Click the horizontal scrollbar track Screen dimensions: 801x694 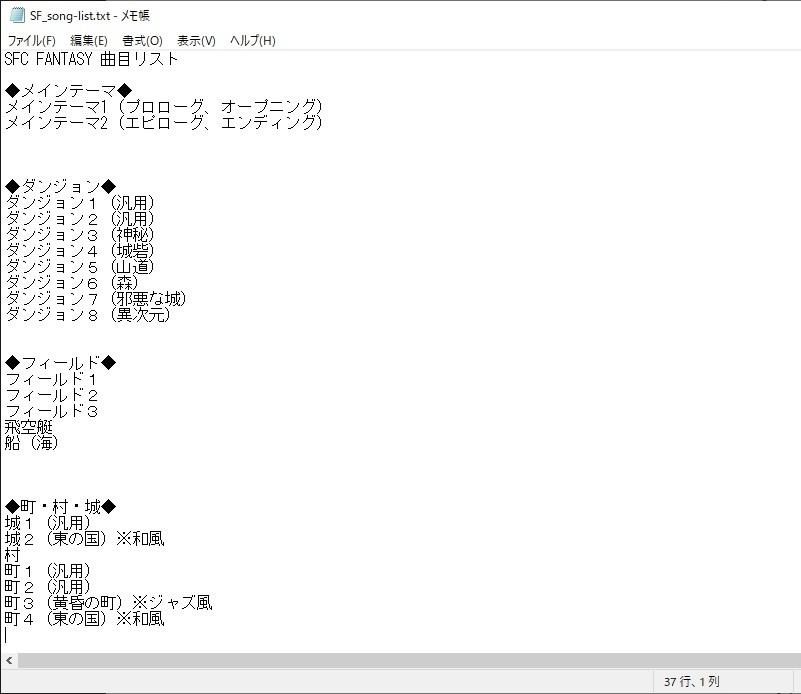pyautogui.click(x=409, y=660)
